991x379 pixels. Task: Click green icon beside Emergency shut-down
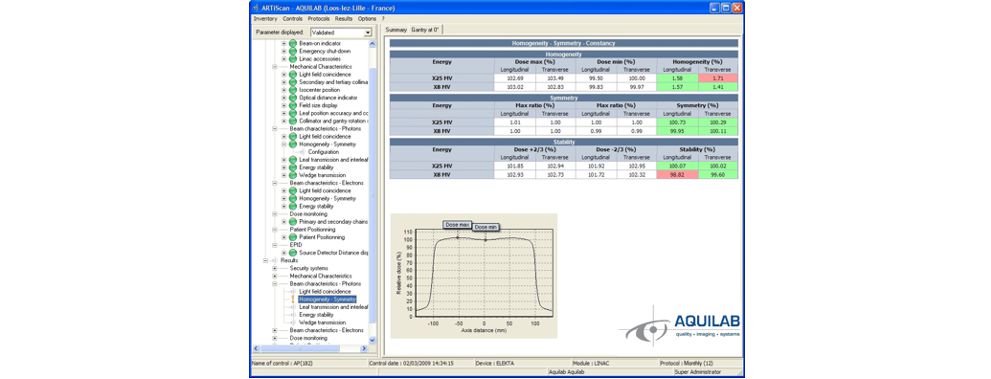coord(293,51)
